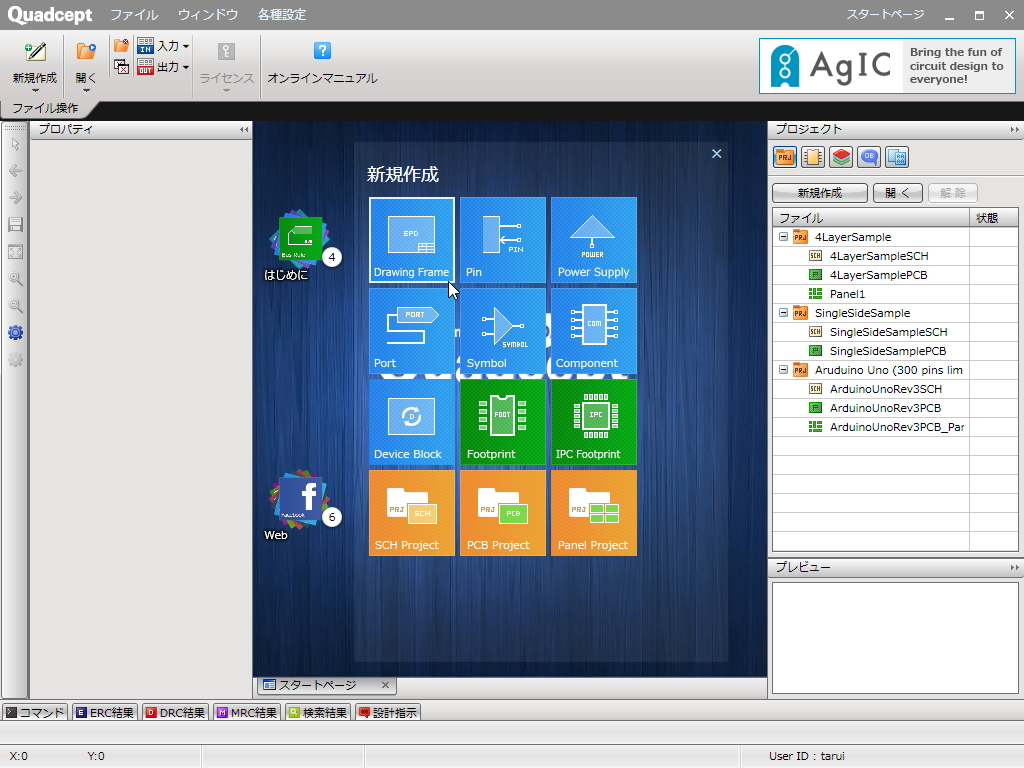
Task: Click the layers stack icon in プロジェクト panel
Action: [843, 157]
